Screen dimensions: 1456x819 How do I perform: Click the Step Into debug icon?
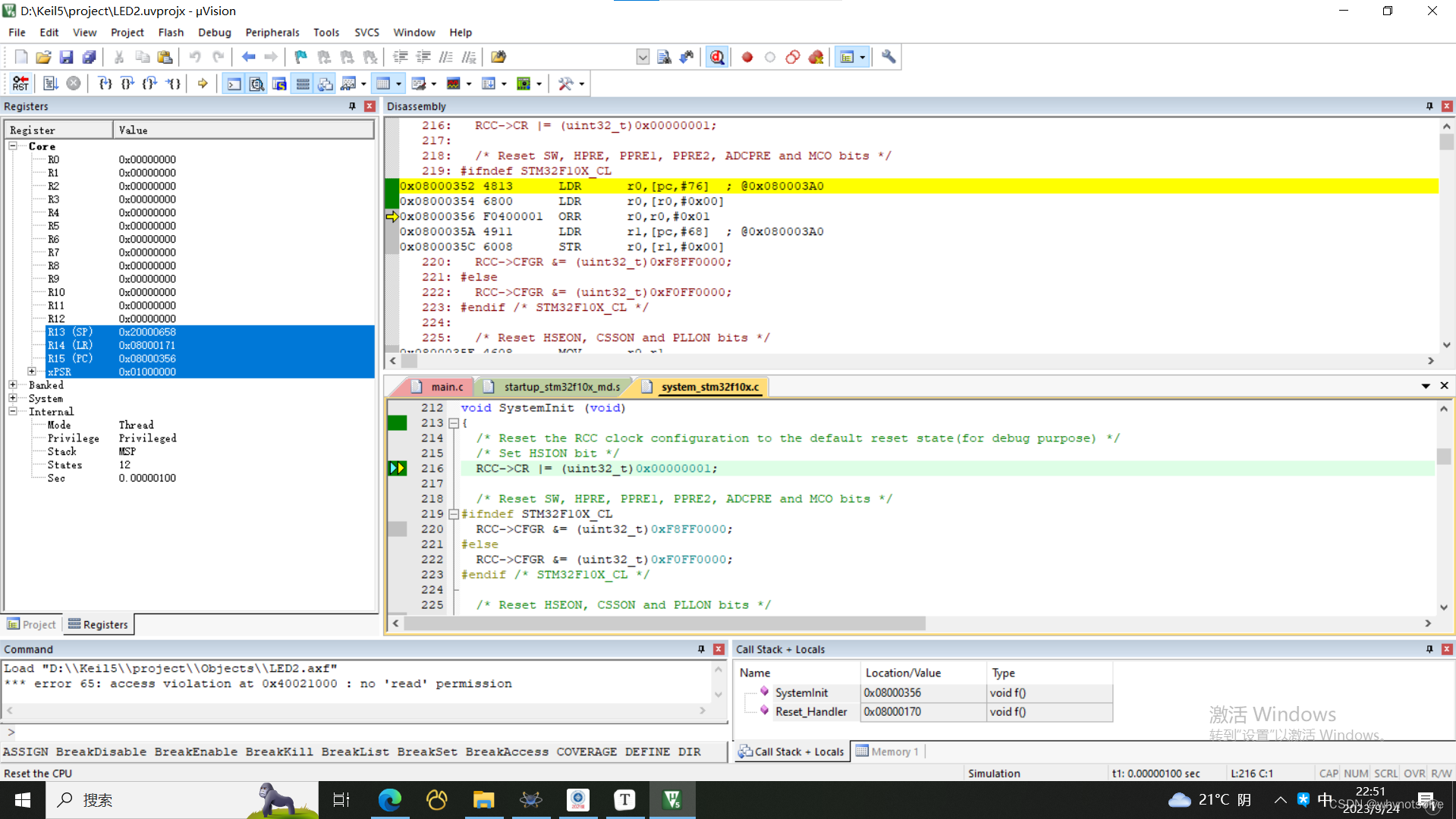(105, 83)
